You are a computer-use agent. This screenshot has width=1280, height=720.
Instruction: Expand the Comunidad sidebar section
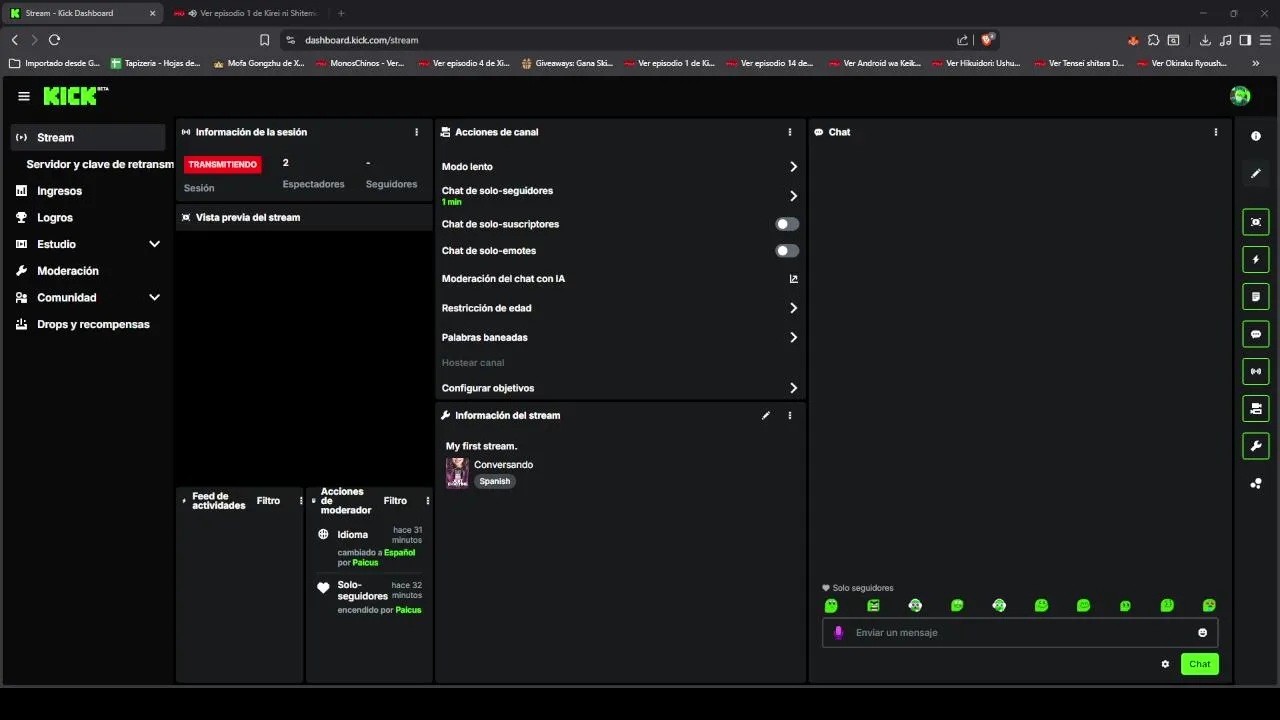pyautogui.click(x=154, y=297)
